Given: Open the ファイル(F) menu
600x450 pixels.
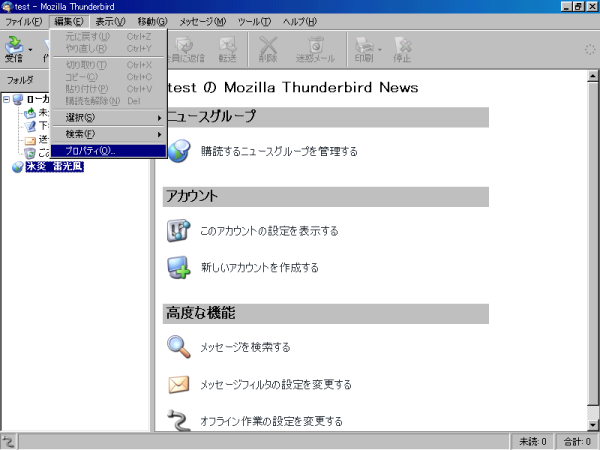Looking at the screenshot, I should point(24,21).
